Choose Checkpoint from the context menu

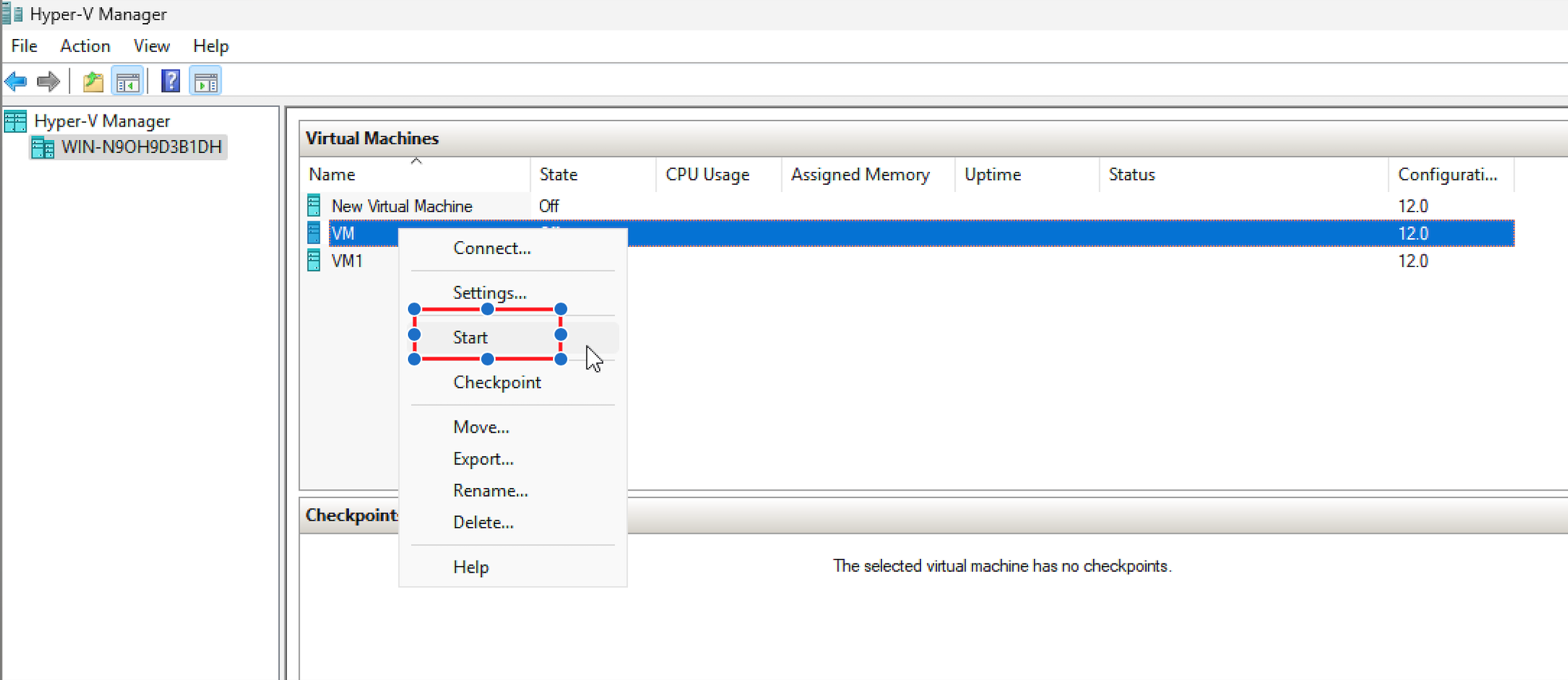click(x=513, y=382)
